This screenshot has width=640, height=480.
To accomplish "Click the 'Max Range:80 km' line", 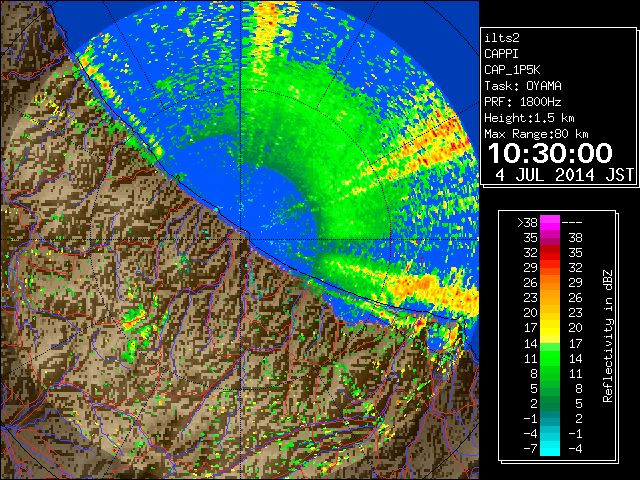I will pos(536,134).
